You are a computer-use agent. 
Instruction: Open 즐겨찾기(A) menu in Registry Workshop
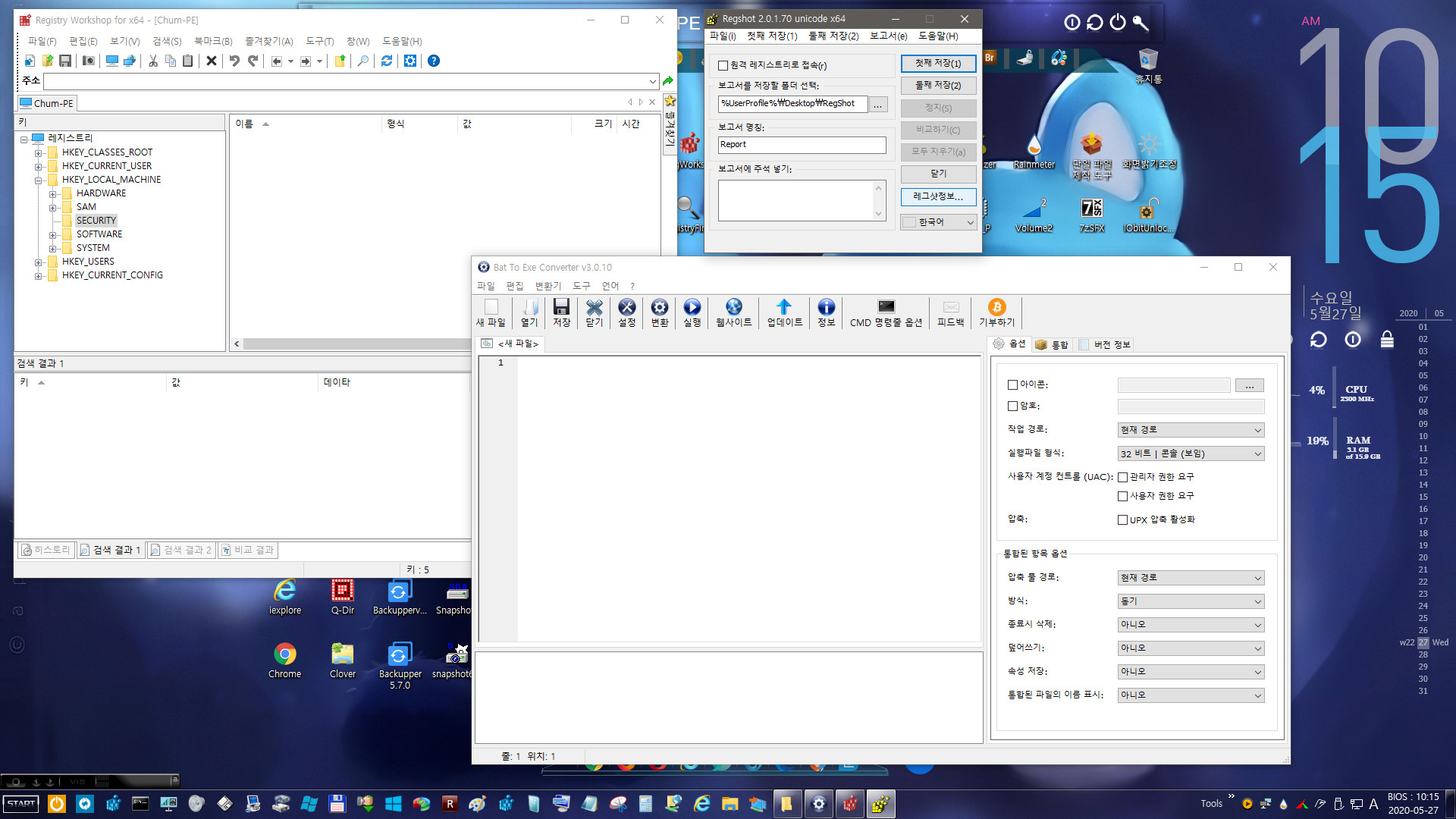pyautogui.click(x=268, y=41)
